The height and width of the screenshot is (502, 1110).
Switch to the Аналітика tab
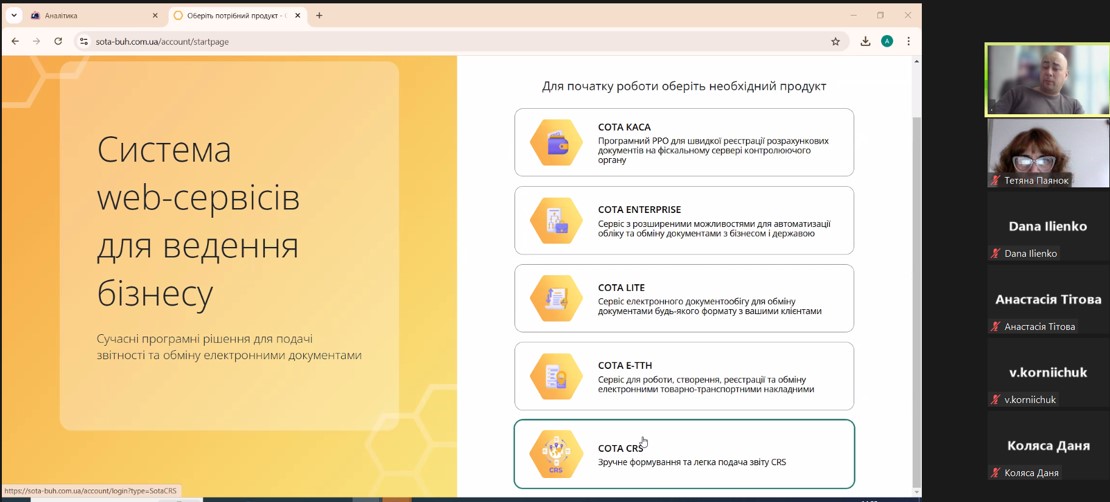[95, 15]
